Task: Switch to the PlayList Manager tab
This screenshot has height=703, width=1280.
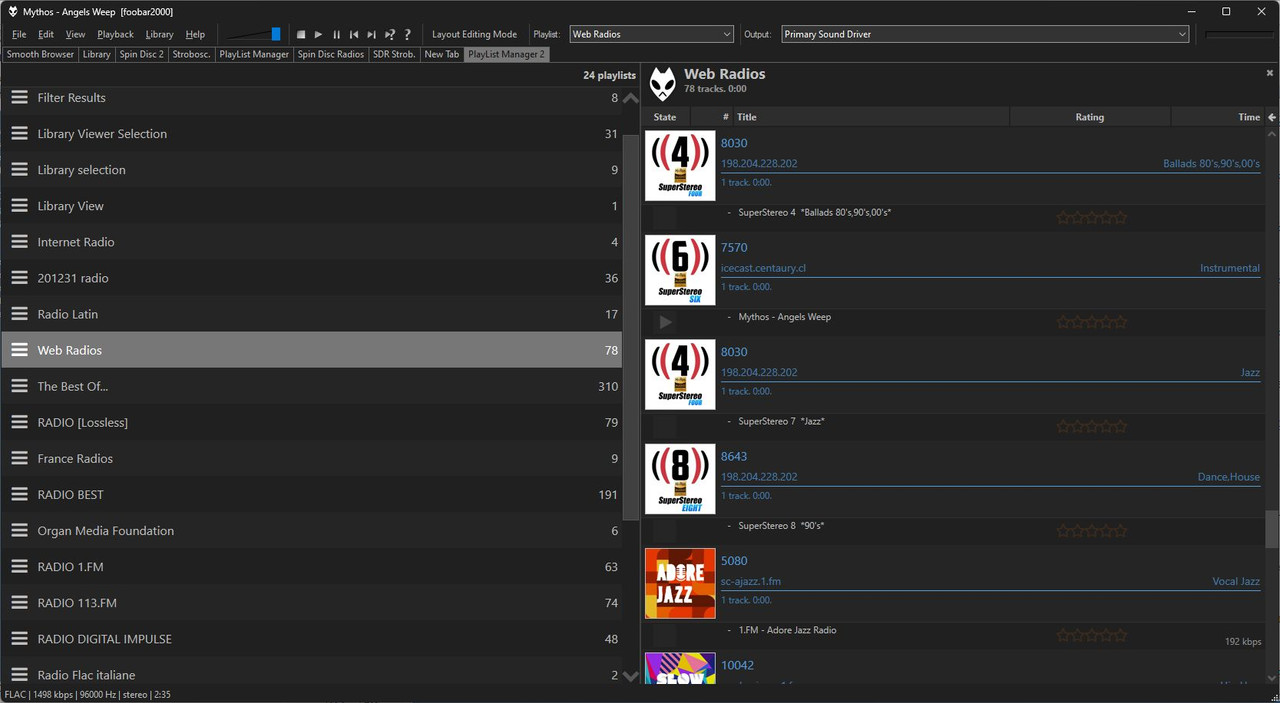Action: (x=254, y=54)
